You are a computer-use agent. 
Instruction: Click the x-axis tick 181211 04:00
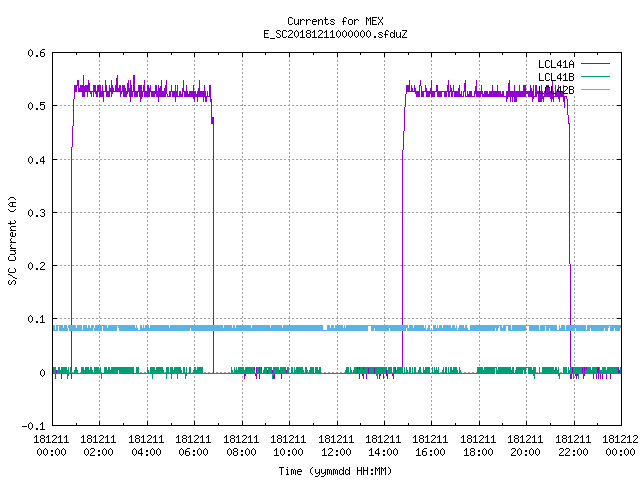[146, 446]
